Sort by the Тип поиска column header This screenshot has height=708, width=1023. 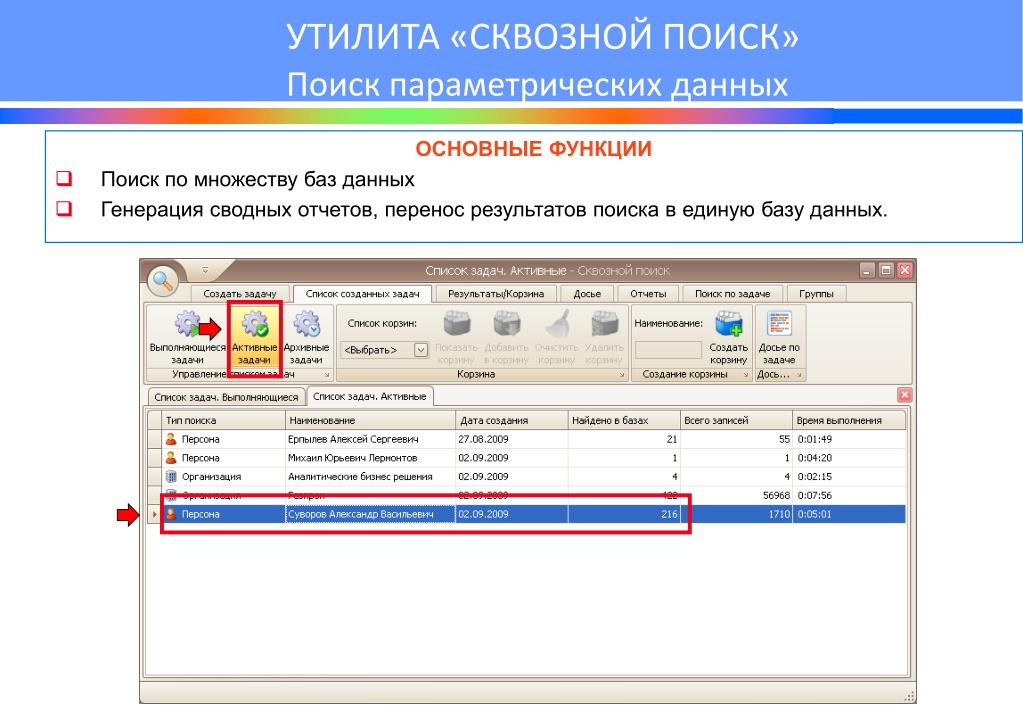tap(223, 420)
